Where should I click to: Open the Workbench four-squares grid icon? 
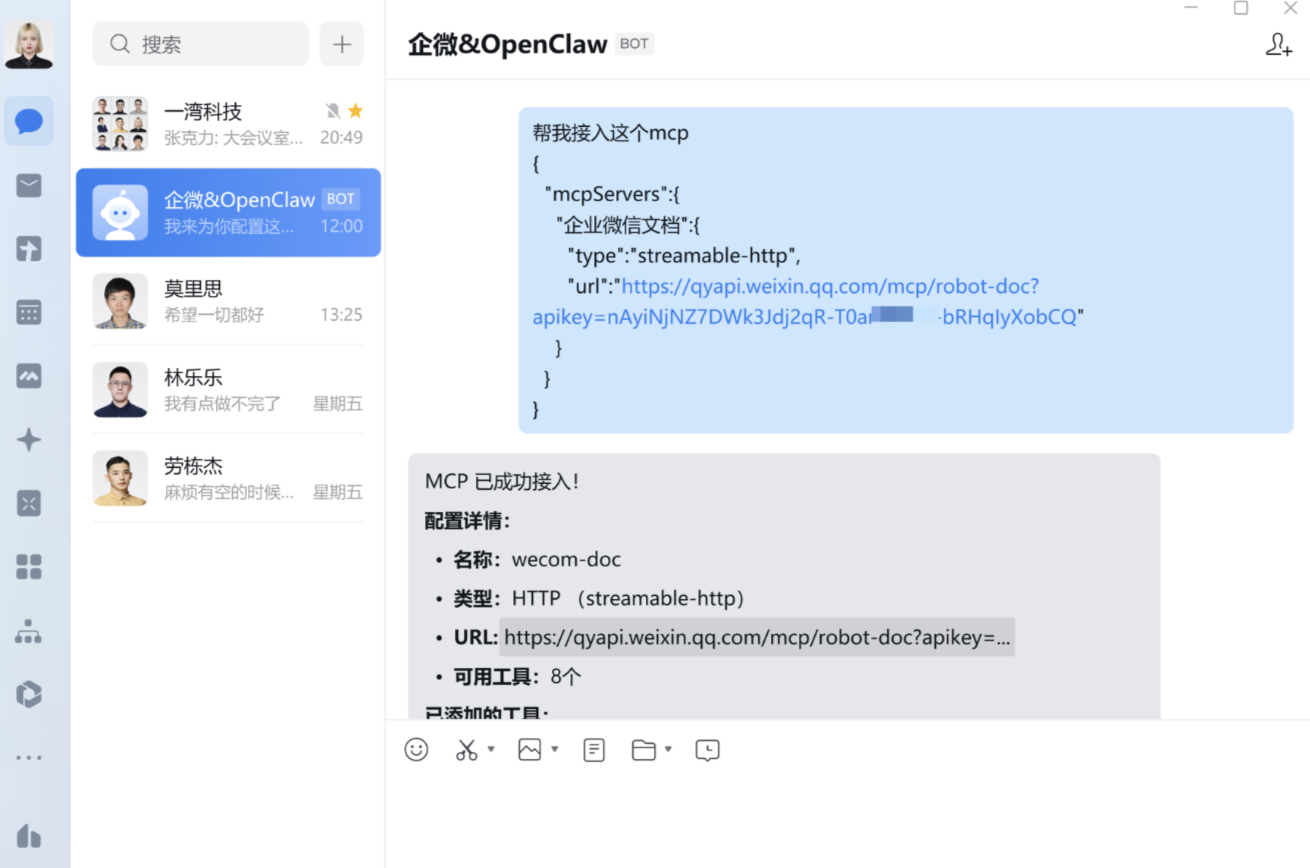[29, 567]
